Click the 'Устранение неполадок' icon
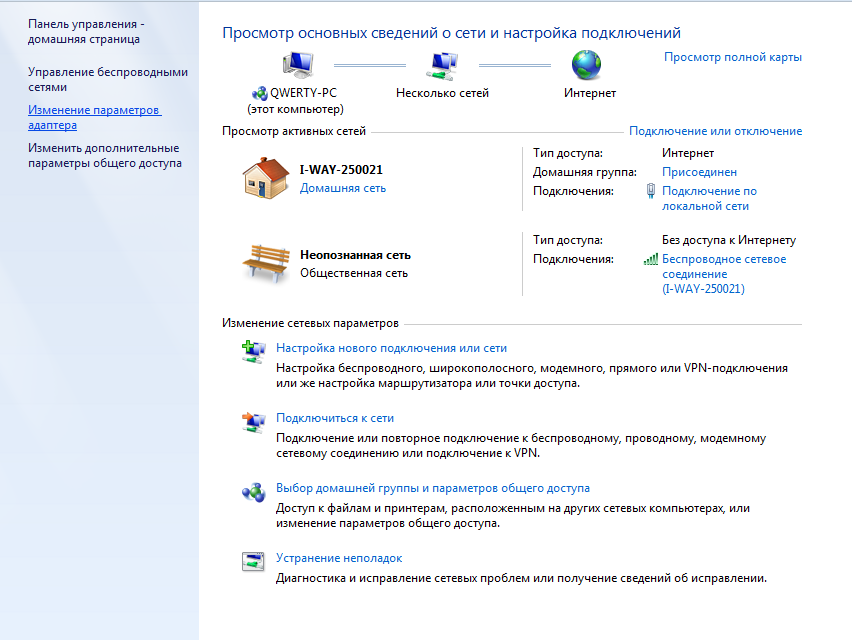The height and width of the screenshot is (640, 852). click(x=253, y=562)
